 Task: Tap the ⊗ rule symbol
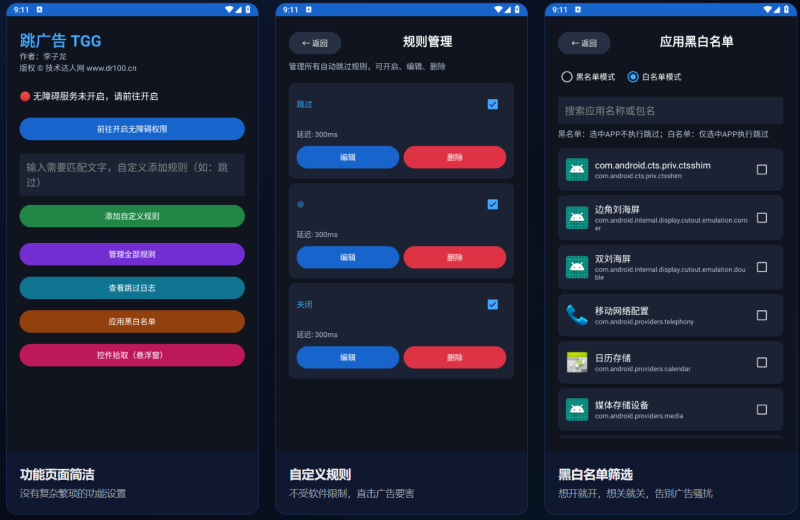point(301,204)
